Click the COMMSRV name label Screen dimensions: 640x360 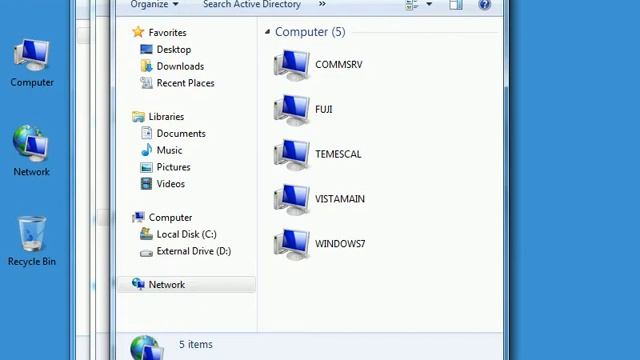pyautogui.click(x=339, y=64)
